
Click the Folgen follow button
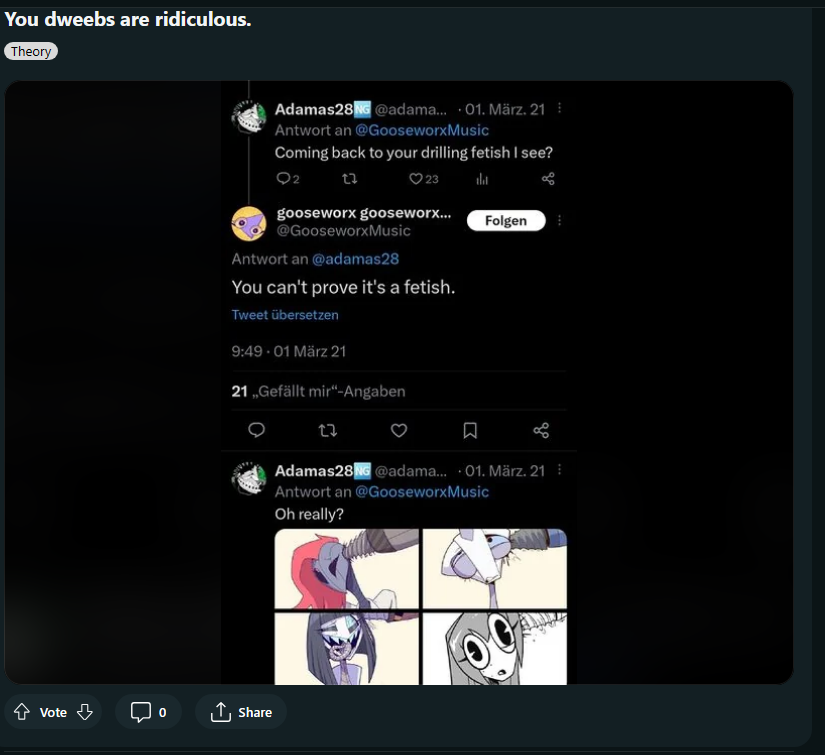[506, 220]
